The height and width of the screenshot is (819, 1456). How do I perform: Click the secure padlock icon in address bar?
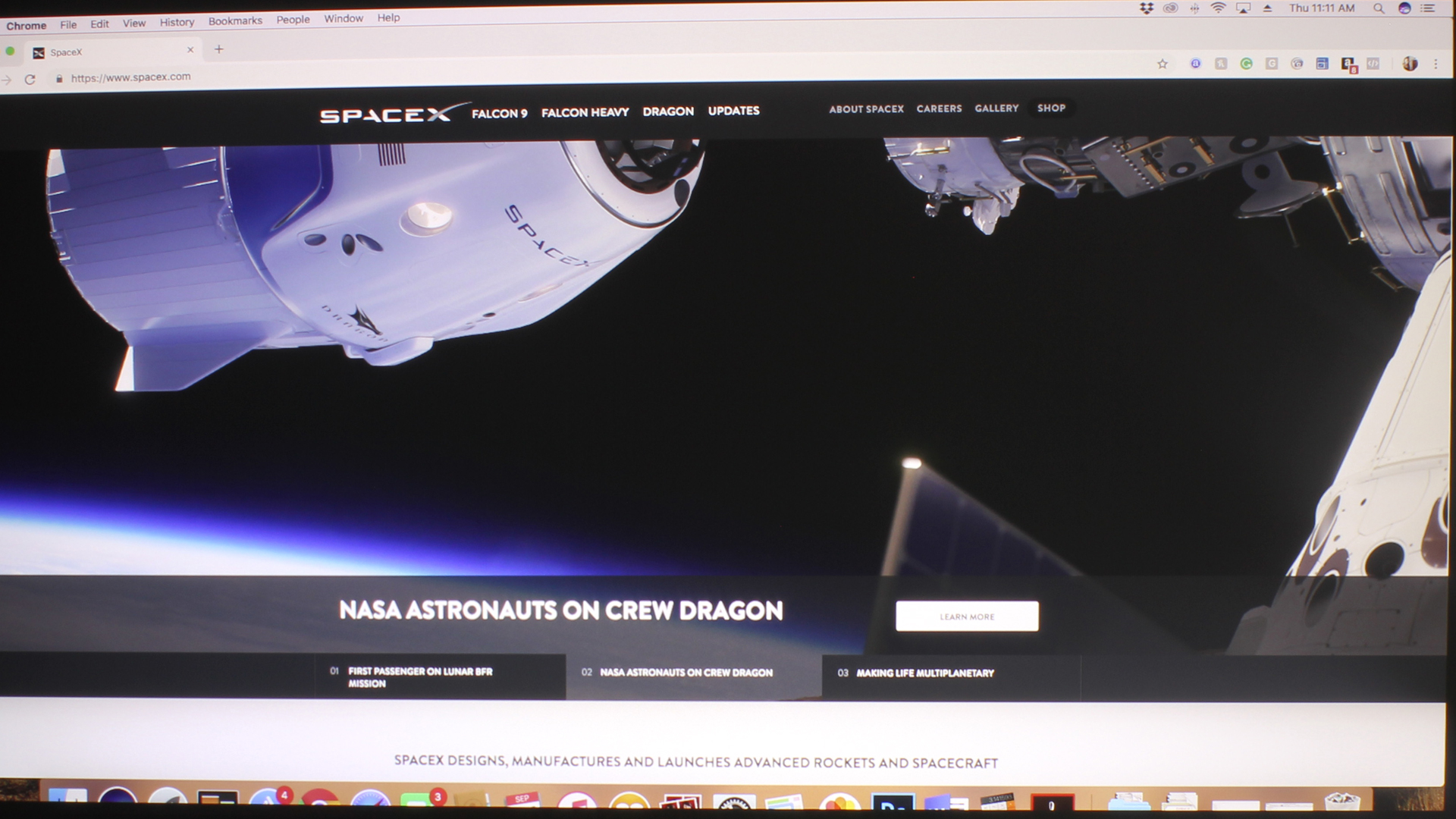tap(59, 78)
